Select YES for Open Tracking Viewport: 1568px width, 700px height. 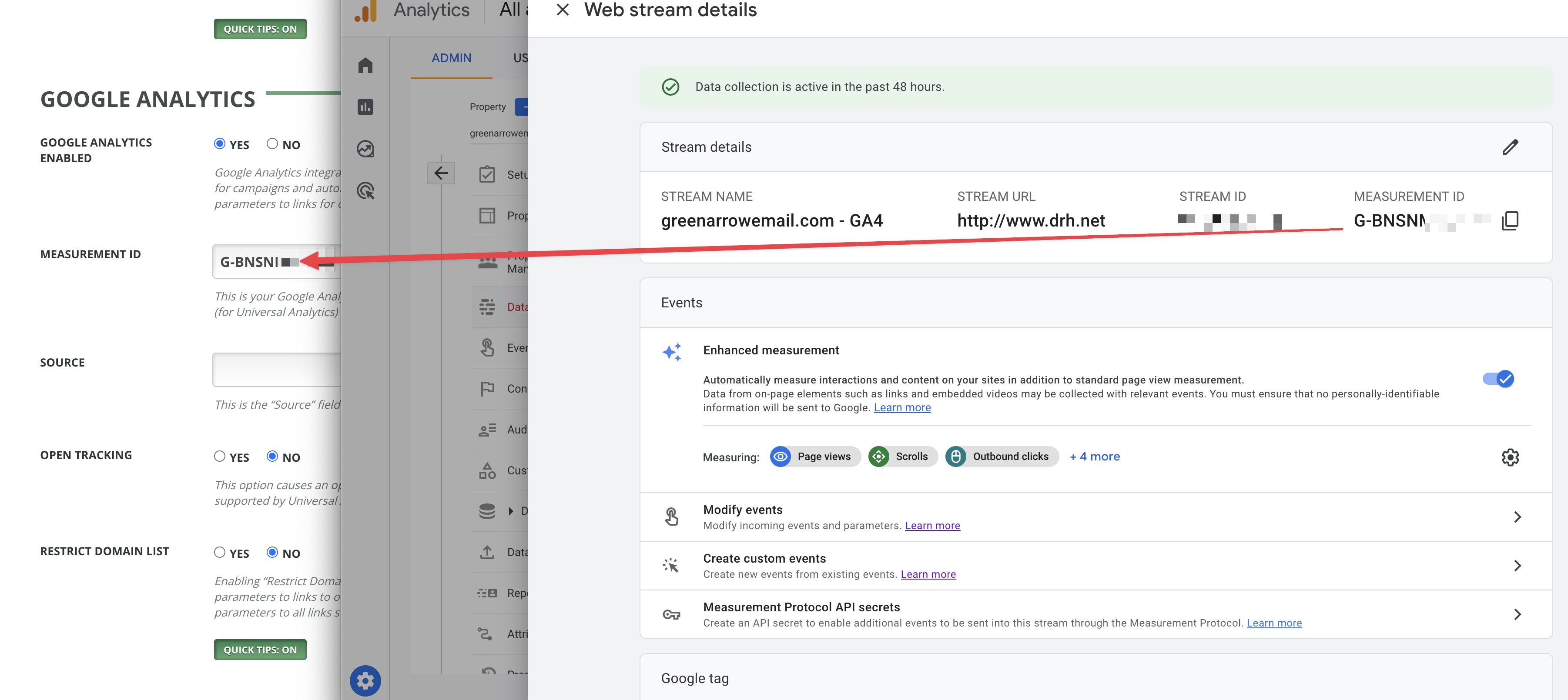coord(220,456)
